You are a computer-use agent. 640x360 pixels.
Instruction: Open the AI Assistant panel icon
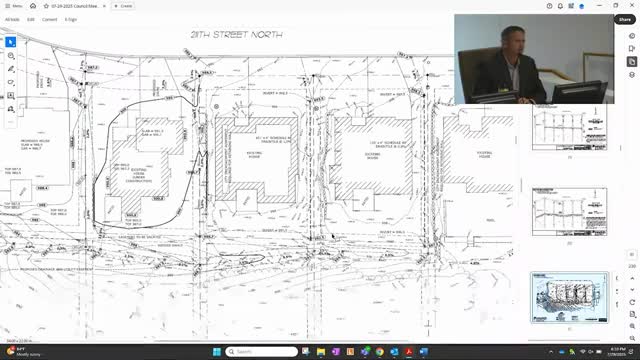click(x=632, y=36)
